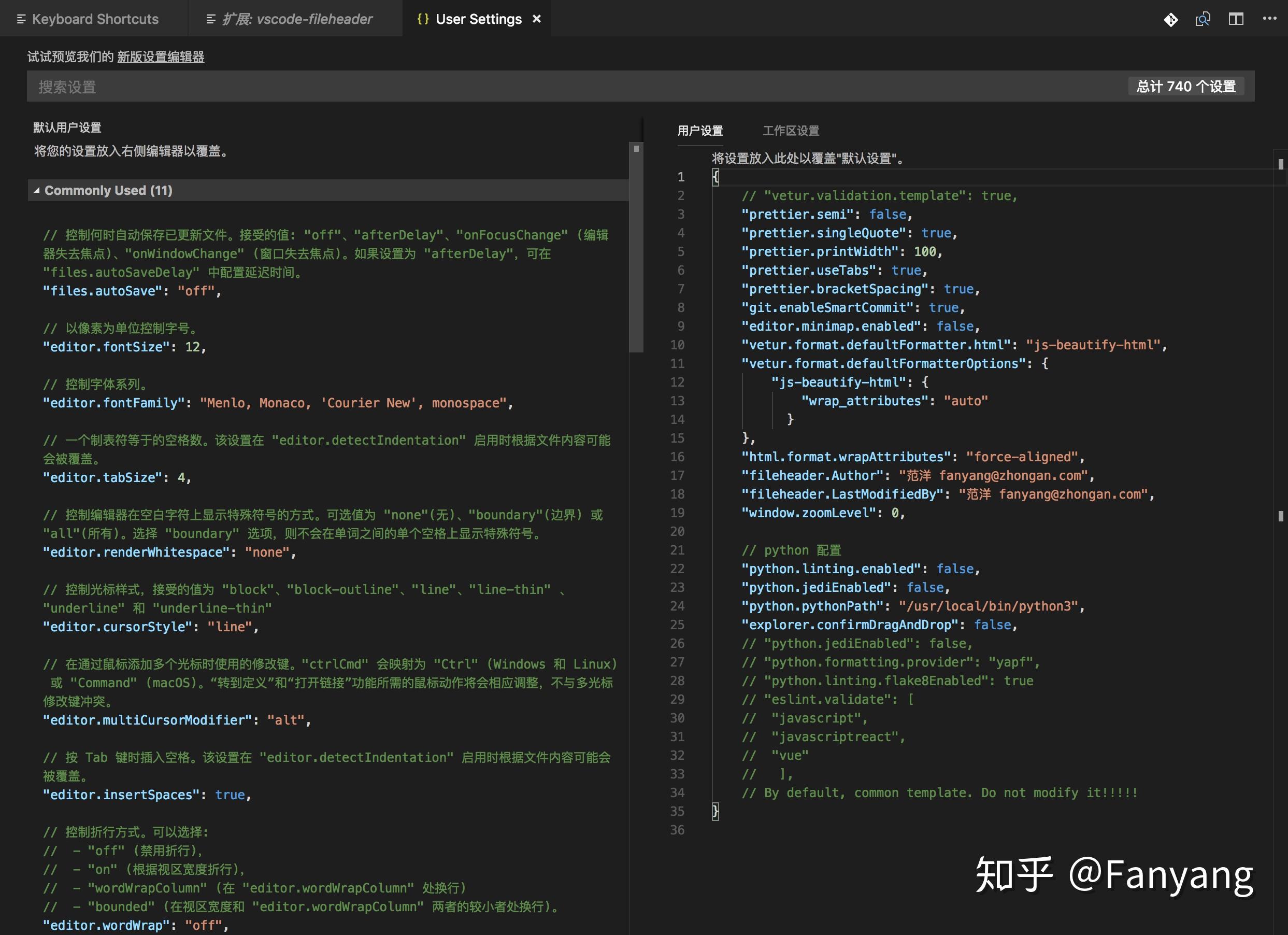
Task: Click the italic list icon on the vscode-fileheader tab
Action: pos(211,19)
